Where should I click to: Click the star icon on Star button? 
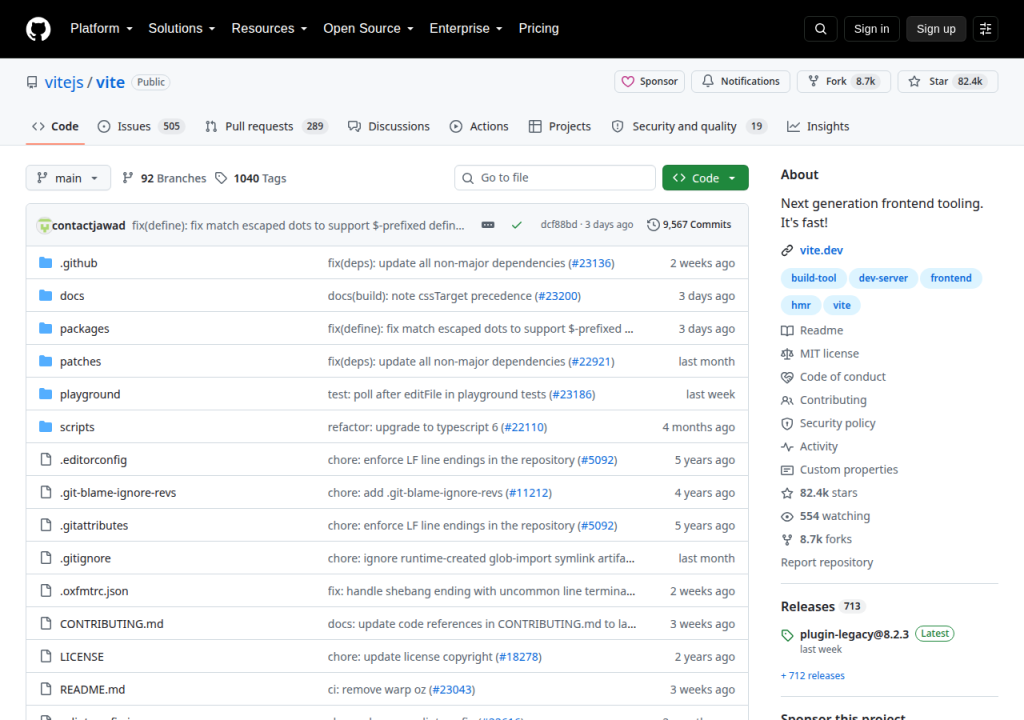coord(914,82)
